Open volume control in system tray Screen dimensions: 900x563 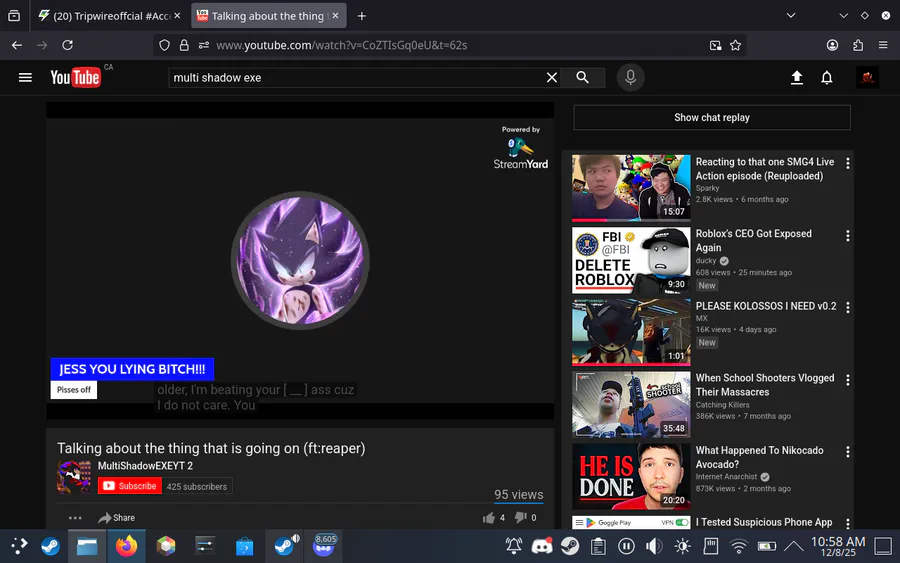tap(654, 546)
